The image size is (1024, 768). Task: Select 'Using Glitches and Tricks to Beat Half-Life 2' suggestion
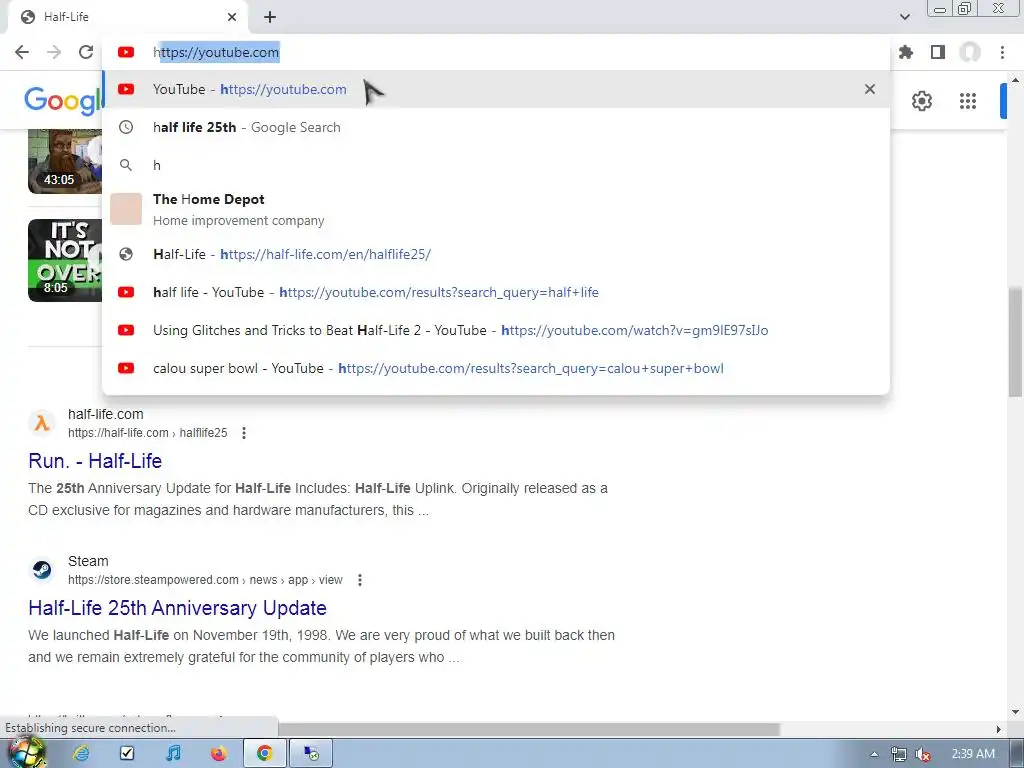click(x=496, y=330)
